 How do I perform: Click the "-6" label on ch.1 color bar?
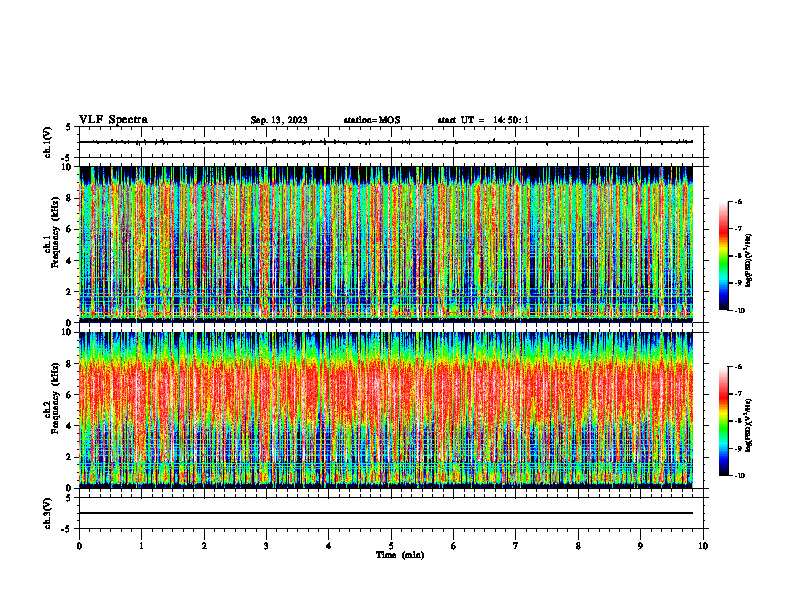point(738,201)
